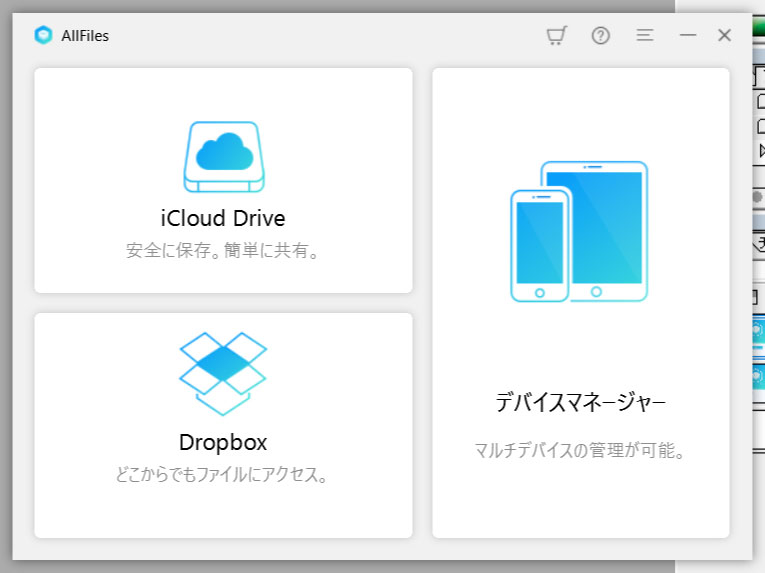Open the hamburger menu in title bar
Screen dimensions: 765x573
(645, 36)
